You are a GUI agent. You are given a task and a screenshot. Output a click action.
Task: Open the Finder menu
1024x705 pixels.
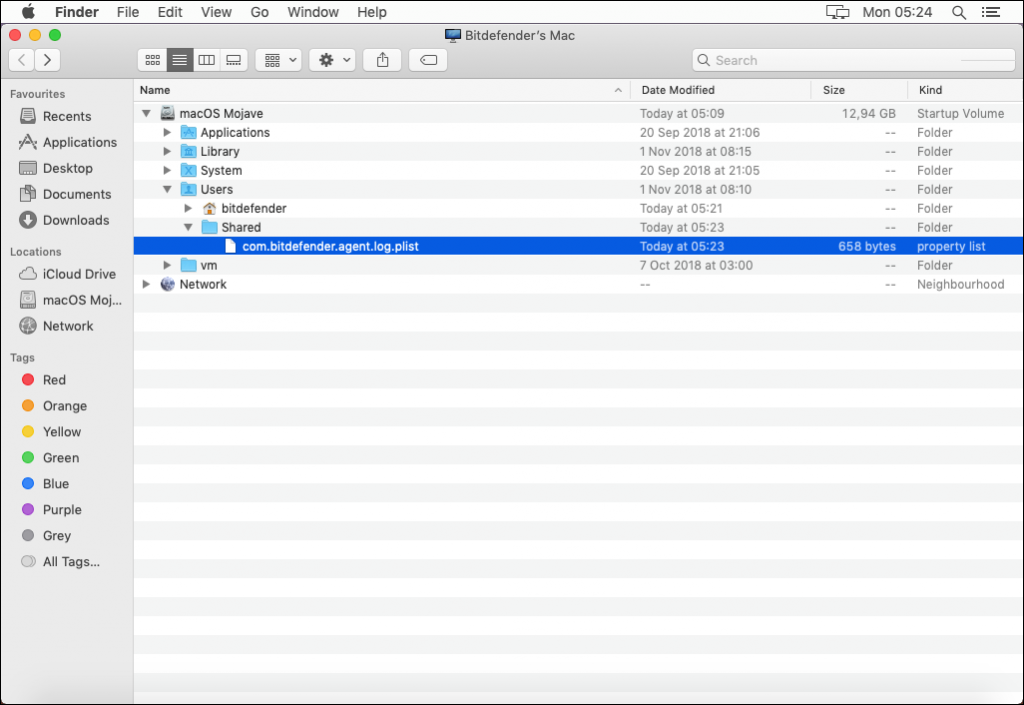tap(76, 12)
